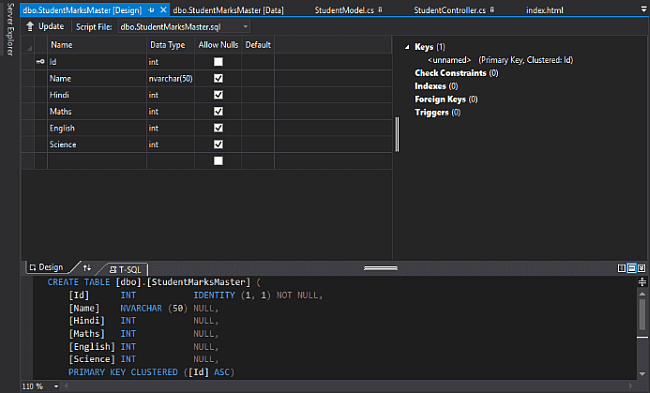Click the Maths name cell
The height and width of the screenshot is (393, 650).
click(97, 112)
